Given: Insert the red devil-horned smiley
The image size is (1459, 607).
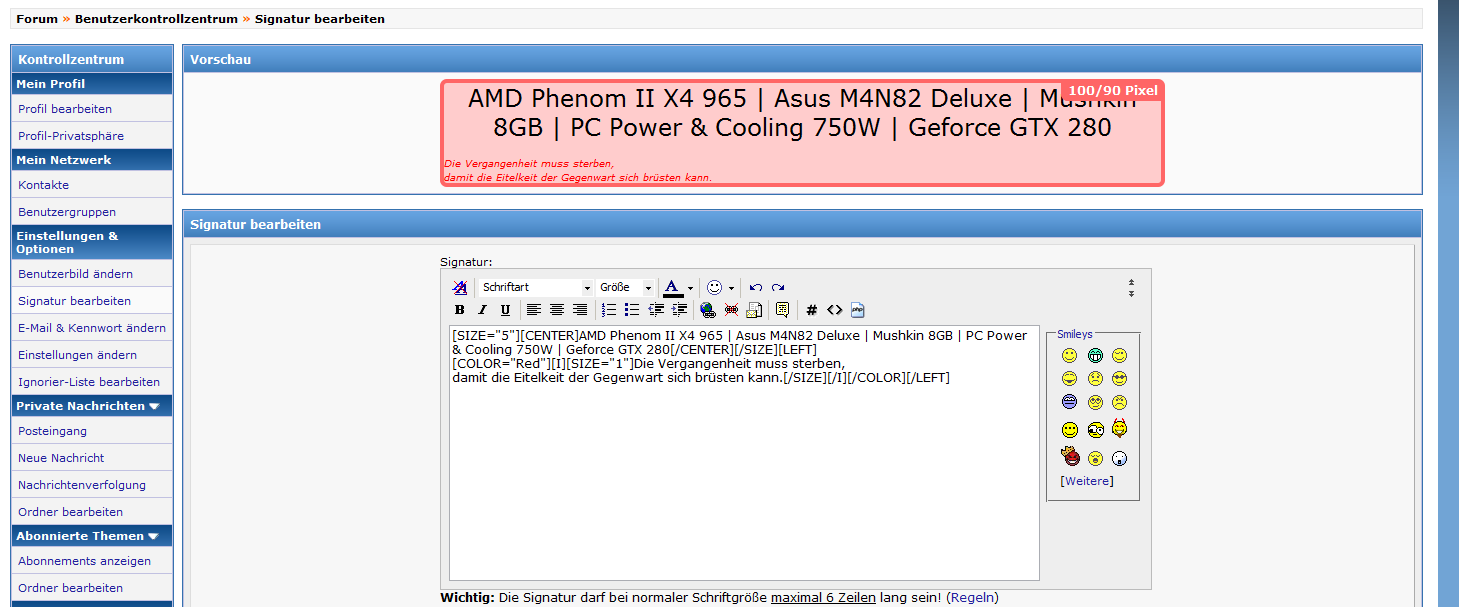Looking at the screenshot, I should (x=1120, y=428).
